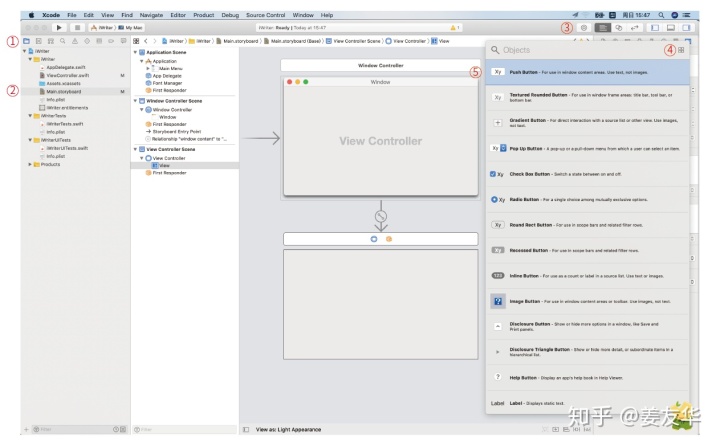Viewport: 720px width, 446px height.
Task: Open the Editor menu
Action: [x=178, y=15]
